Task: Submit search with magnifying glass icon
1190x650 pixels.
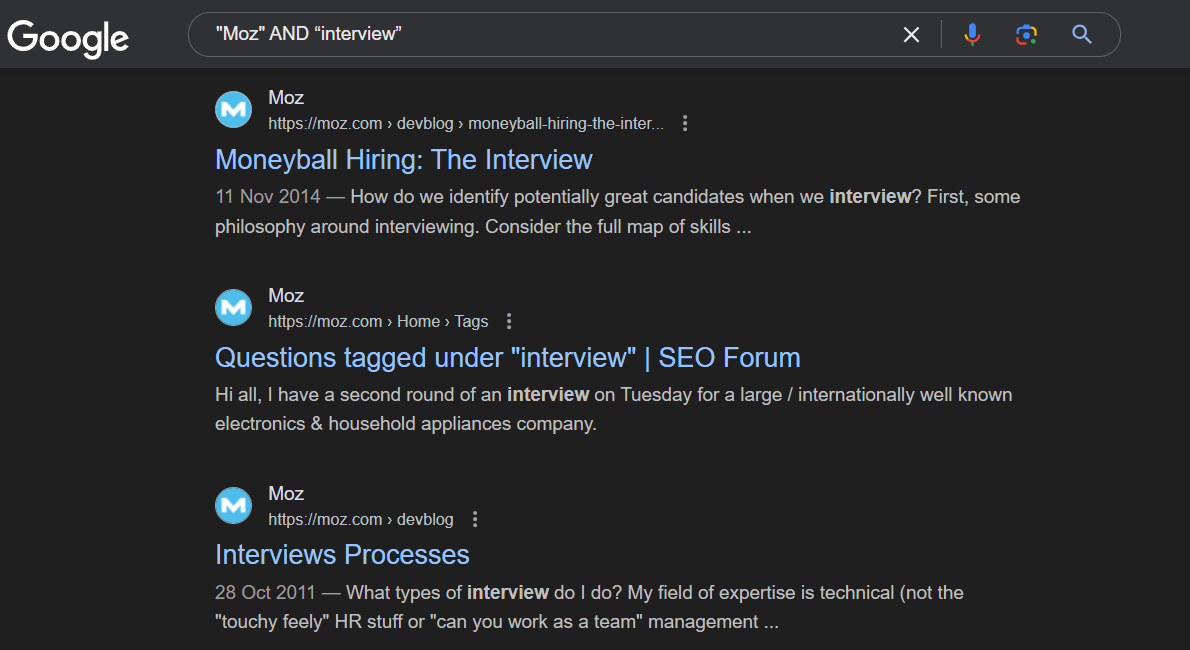Action: point(1081,34)
